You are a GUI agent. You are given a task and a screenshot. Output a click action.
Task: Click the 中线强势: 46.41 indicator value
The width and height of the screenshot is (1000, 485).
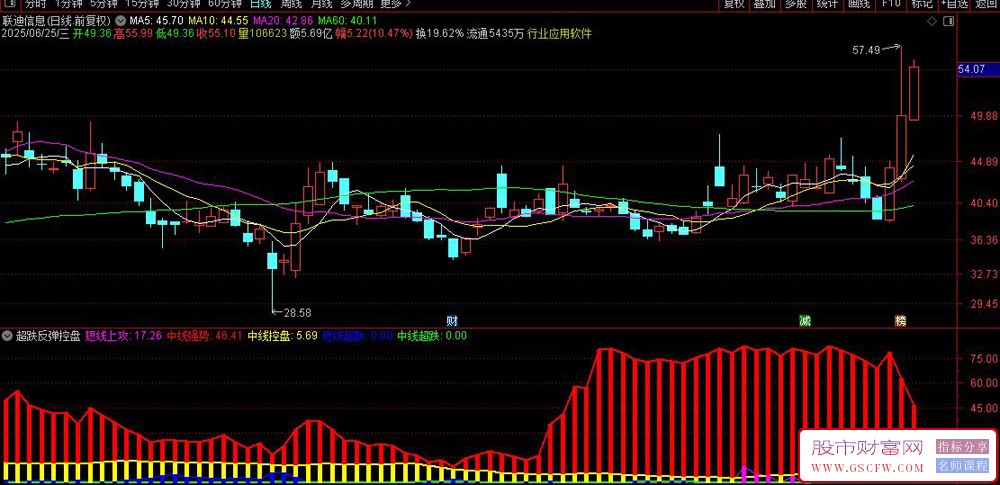(204, 336)
